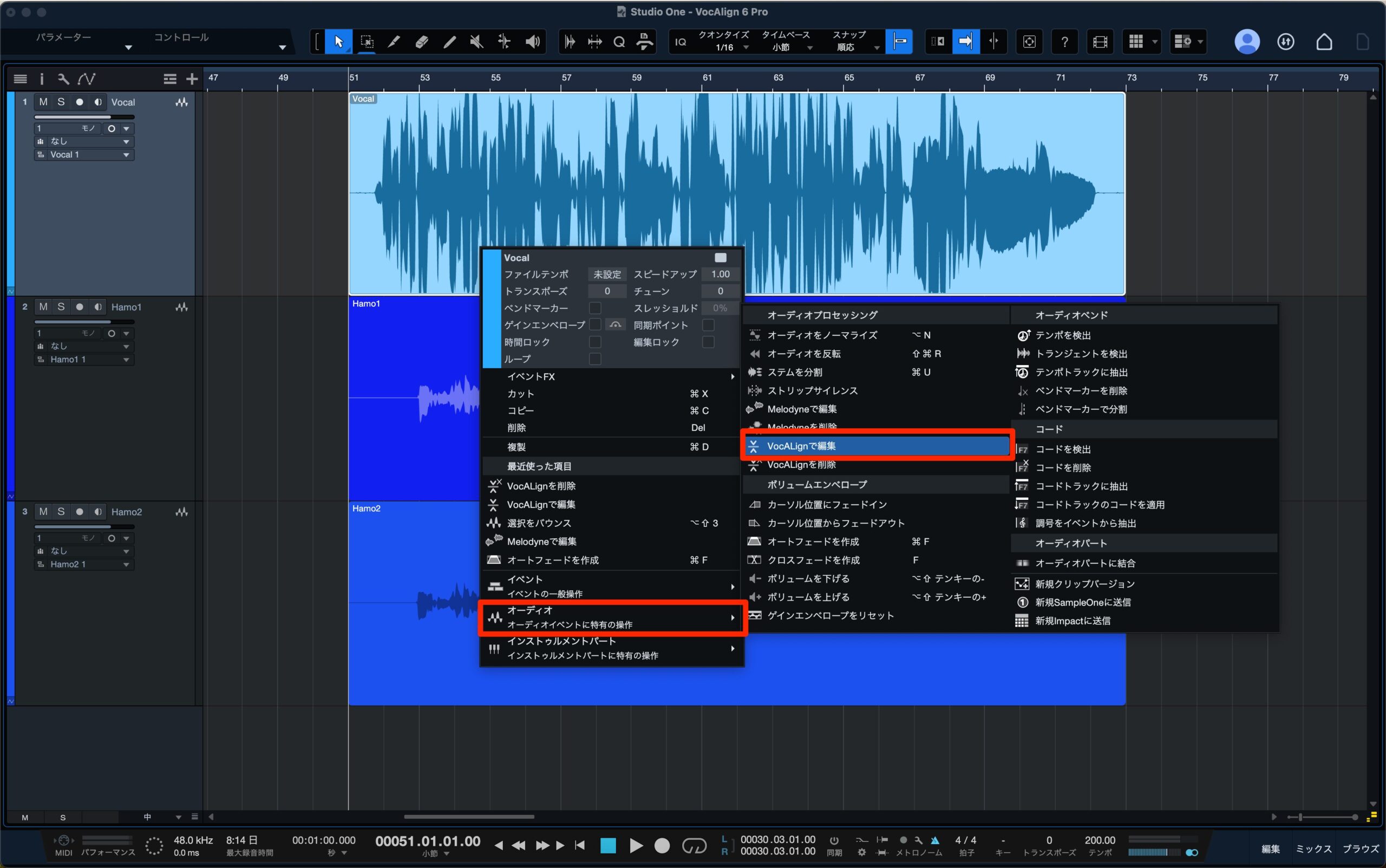Check the 編集ロック checkbox
Image resolution: width=1386 pixels, height=868 pixels.
[708, 342]
